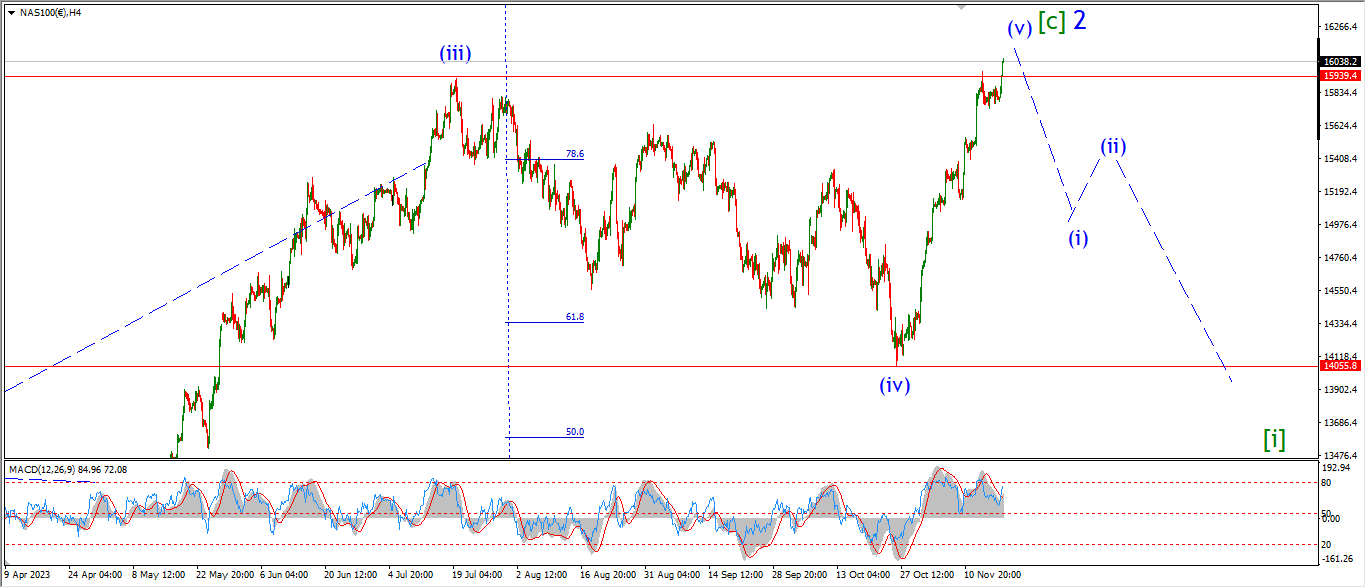Select the large blue 2 wave label
The width and height of the screenshot is (1366, 588).
coord(1080,21)
